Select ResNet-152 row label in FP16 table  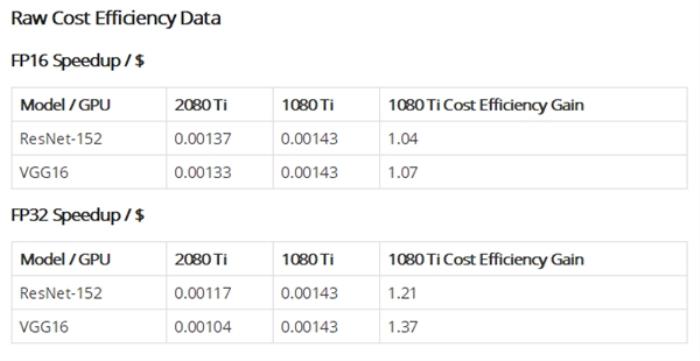[x=61, y=139]
